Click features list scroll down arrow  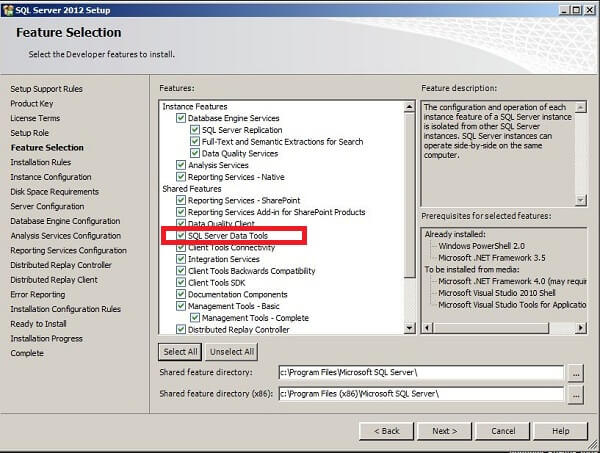pos(409,328)
